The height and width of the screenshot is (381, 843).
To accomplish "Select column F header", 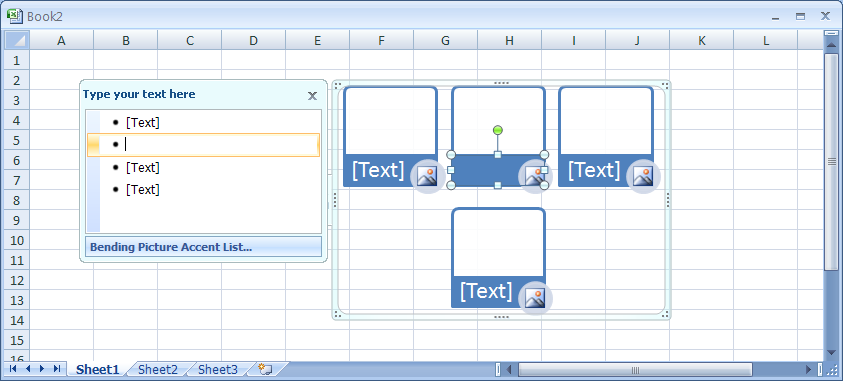I will 381,40.
